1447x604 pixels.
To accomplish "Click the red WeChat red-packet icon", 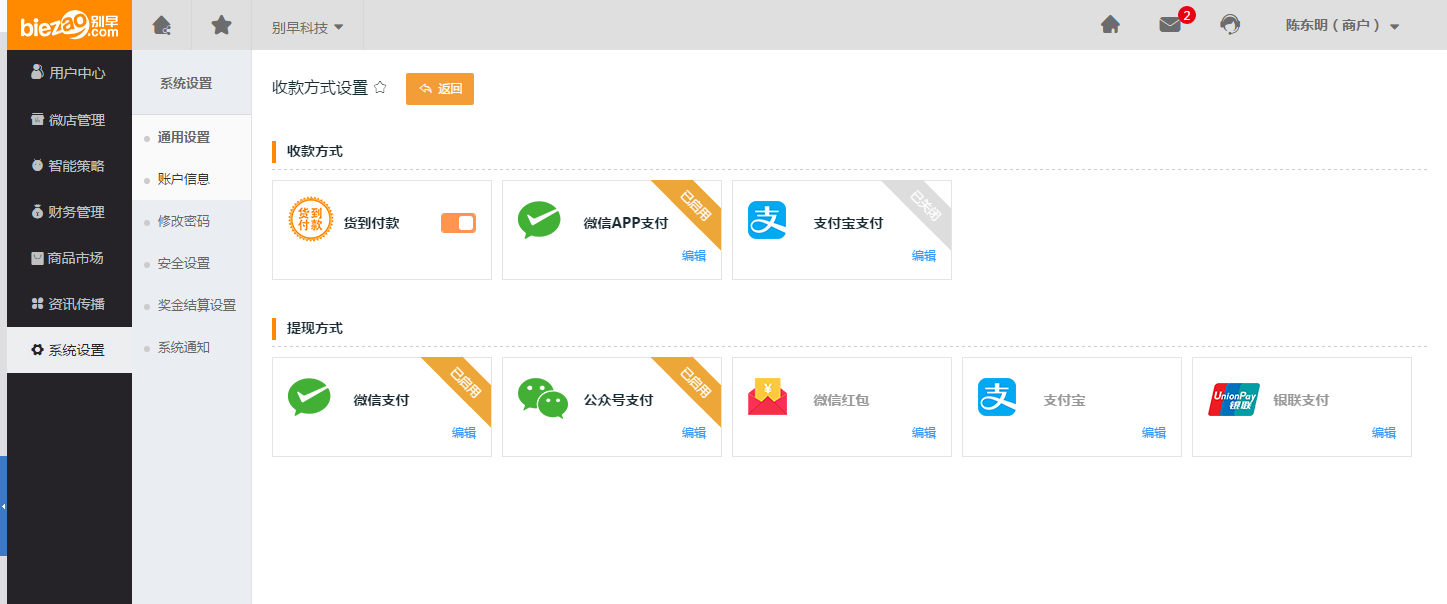I will (767, 399).
